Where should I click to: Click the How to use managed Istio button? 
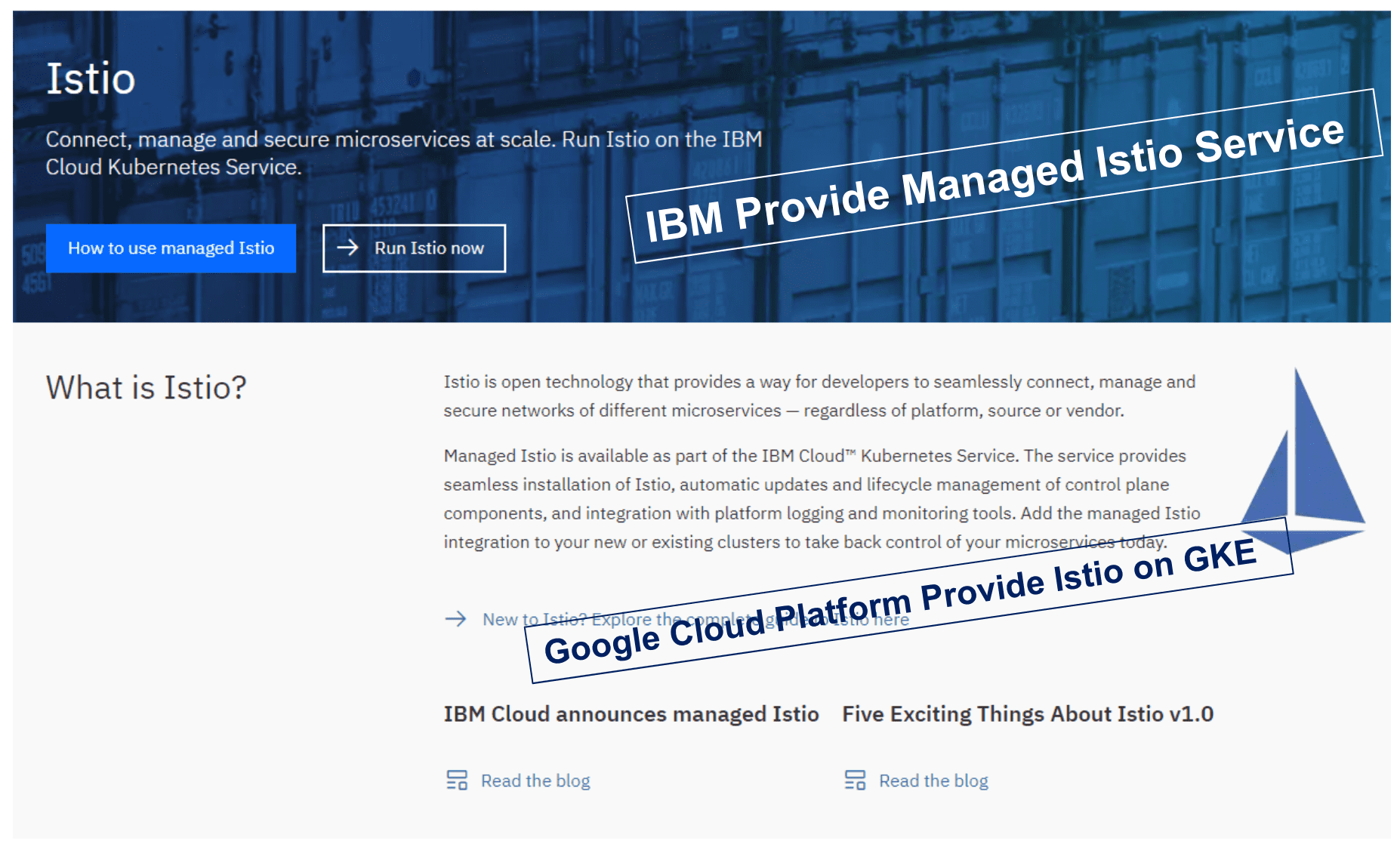pos(171,248)
